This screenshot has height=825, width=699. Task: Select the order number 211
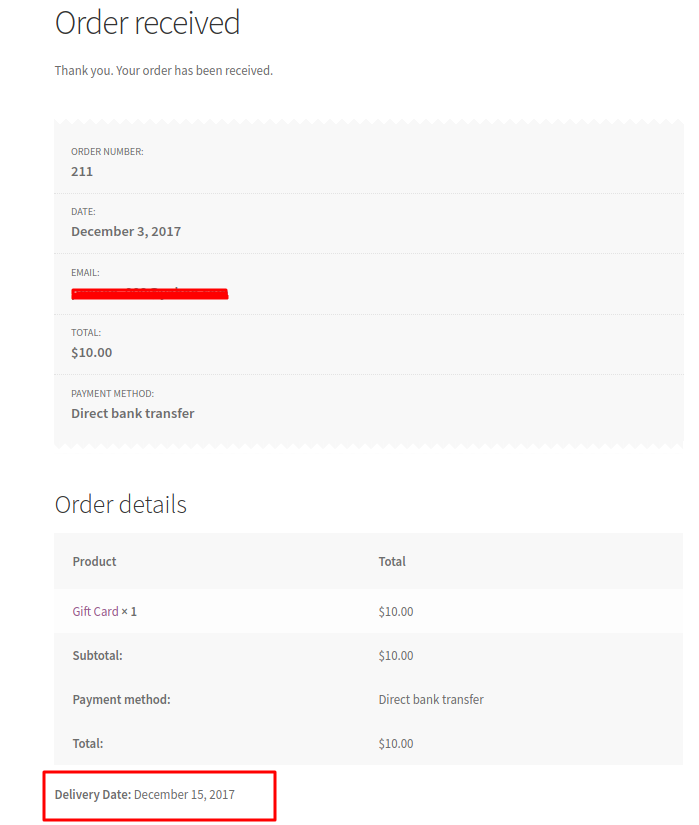[x=82, y=172]
